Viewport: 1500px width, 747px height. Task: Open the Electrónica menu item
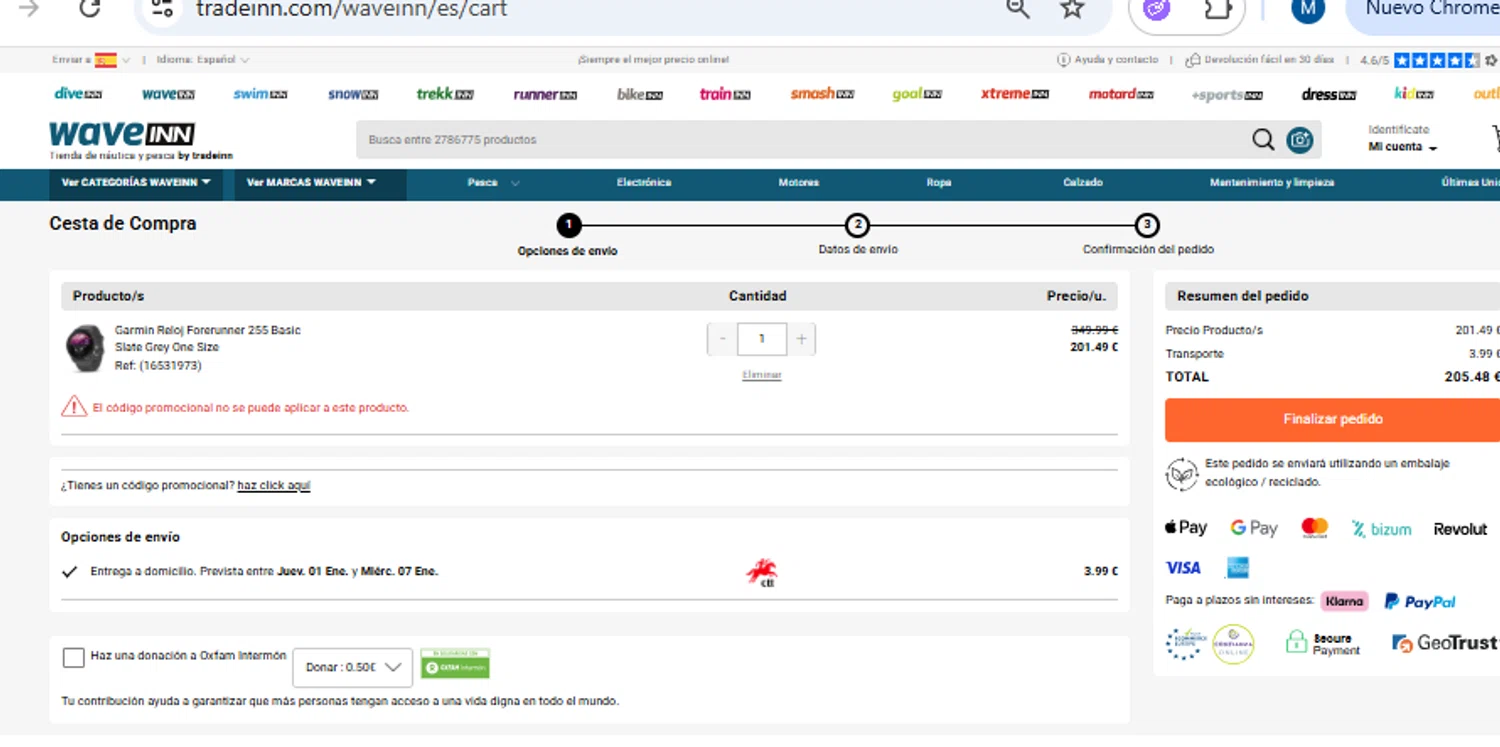pyautogui.click(x=644, y=183)
